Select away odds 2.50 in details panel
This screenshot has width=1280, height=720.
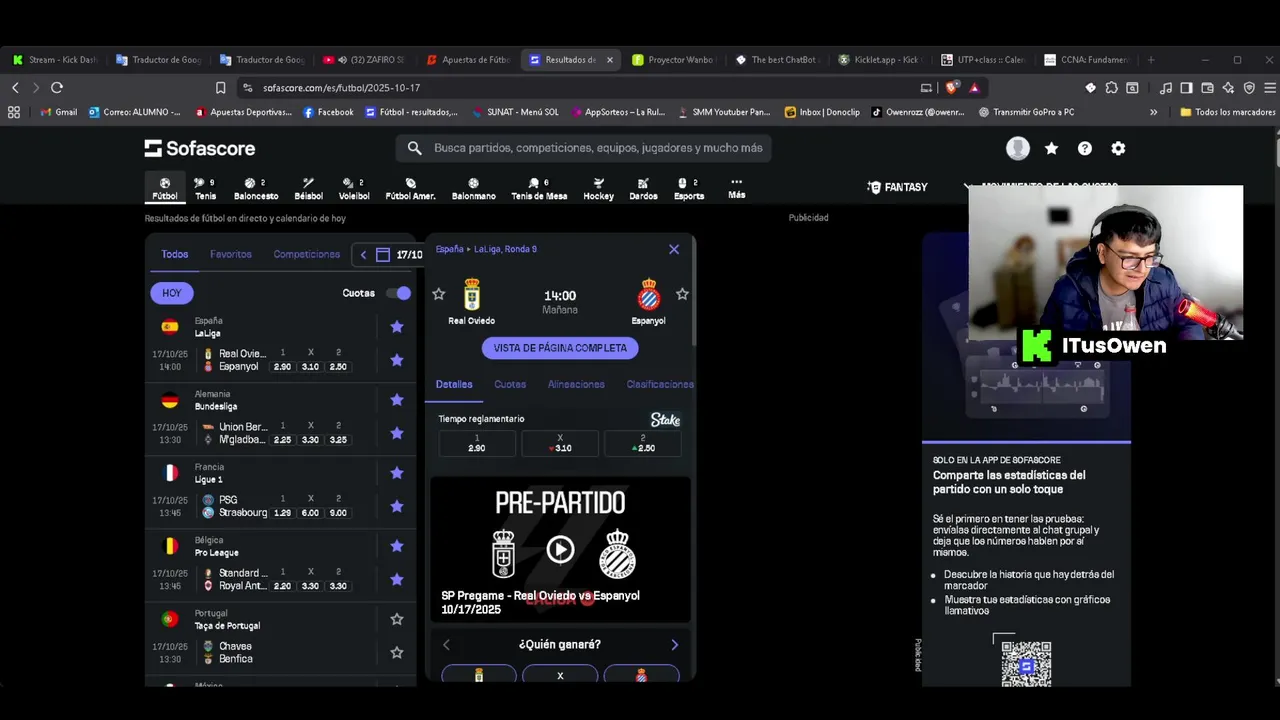click(643, 443)
